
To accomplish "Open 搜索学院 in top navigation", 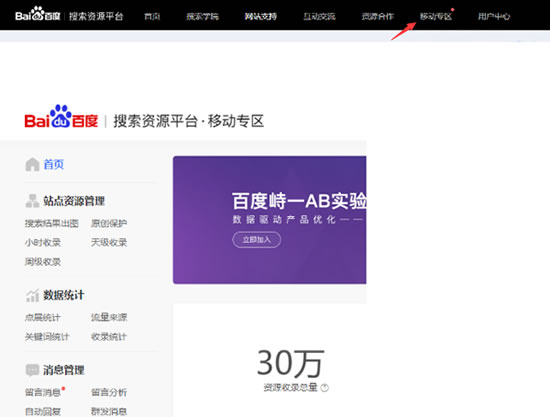I will point(202,16).
